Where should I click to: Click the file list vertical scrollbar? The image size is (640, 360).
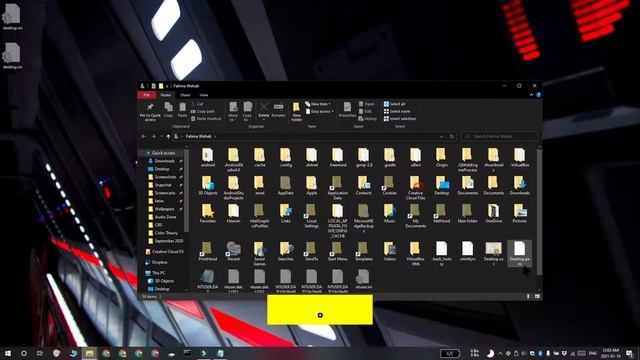(x=540, y=211)
